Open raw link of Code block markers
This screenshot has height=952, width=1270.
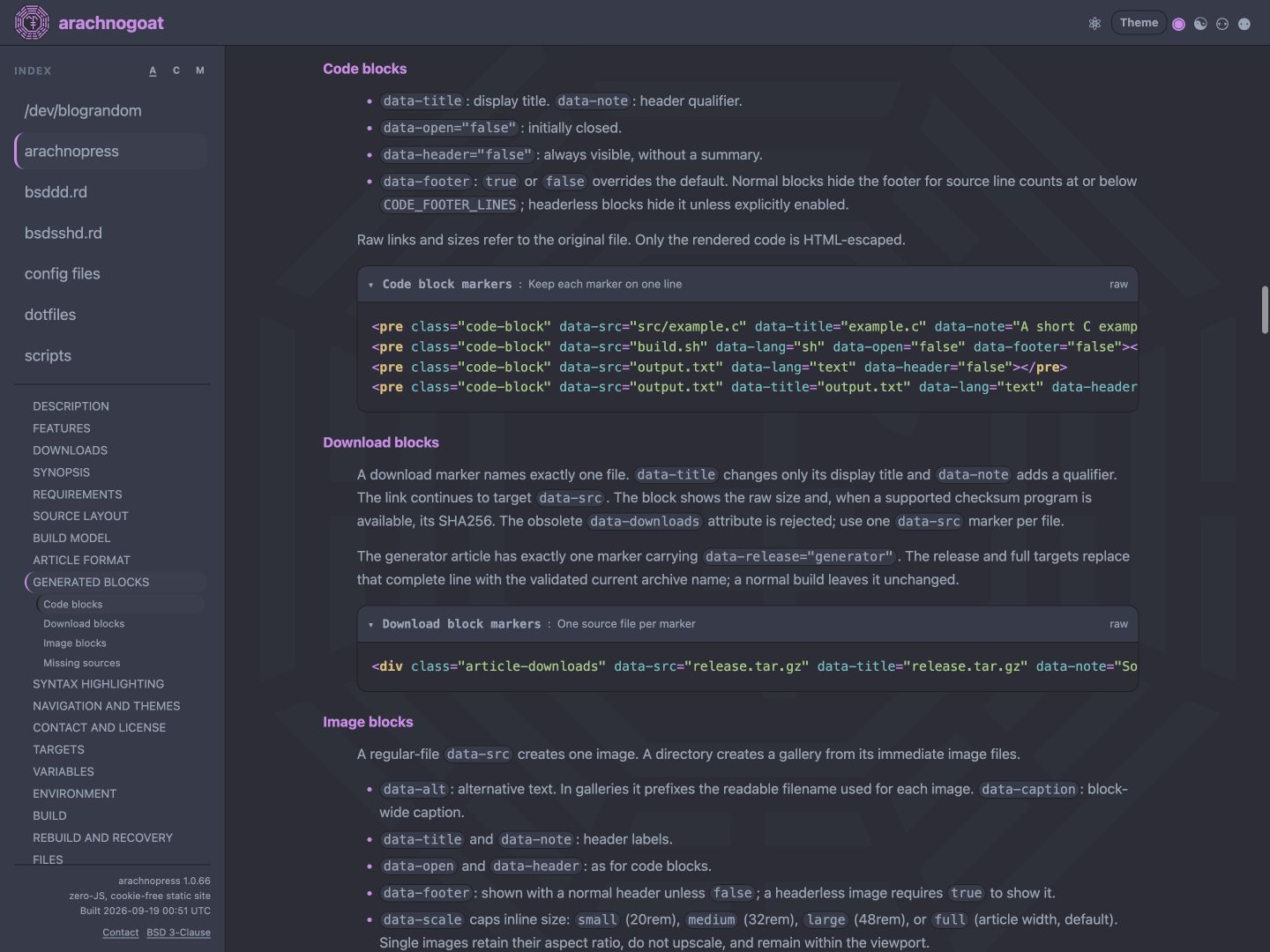[x=1118, y=284]
